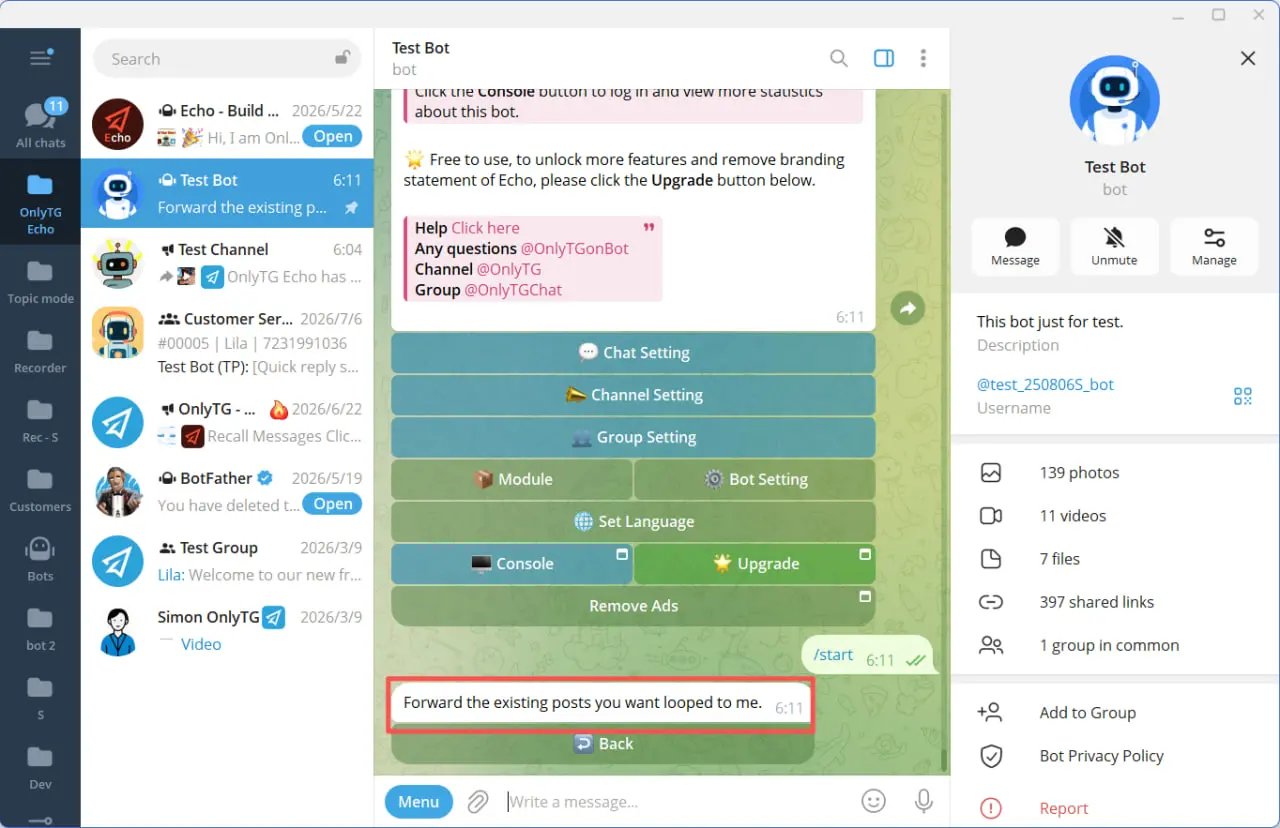This screenshot has width=1280, height=828.
Task: Click the Chat Setting bot button
Action: (x=633, y=353)
